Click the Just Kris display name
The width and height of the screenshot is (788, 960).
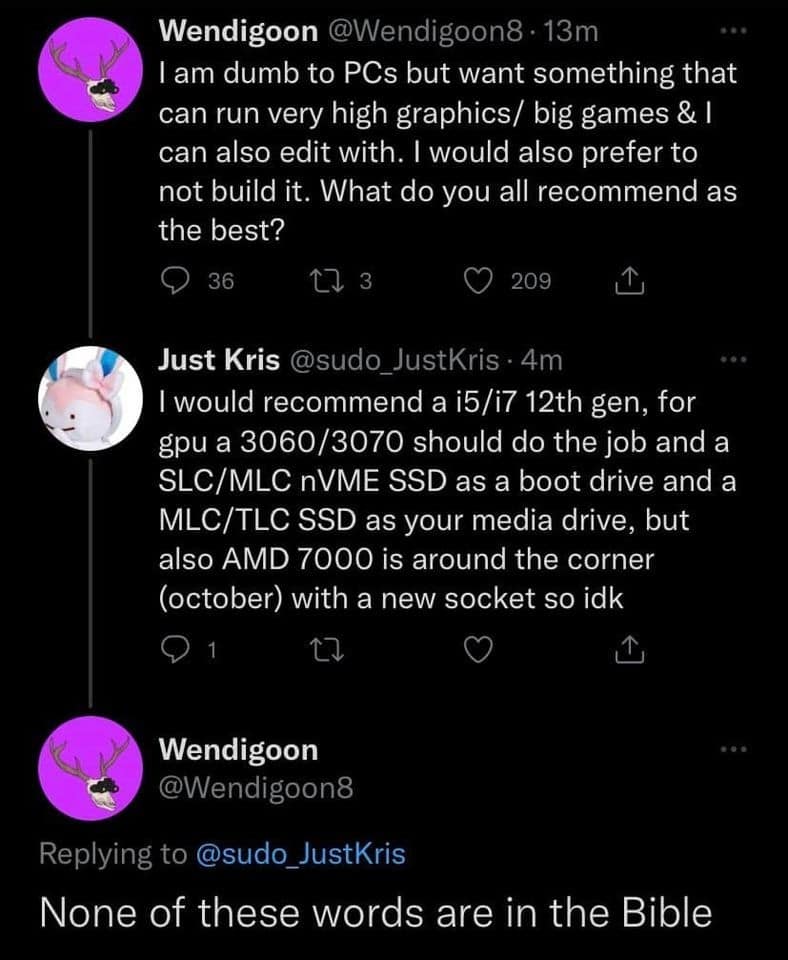point(219,360)
